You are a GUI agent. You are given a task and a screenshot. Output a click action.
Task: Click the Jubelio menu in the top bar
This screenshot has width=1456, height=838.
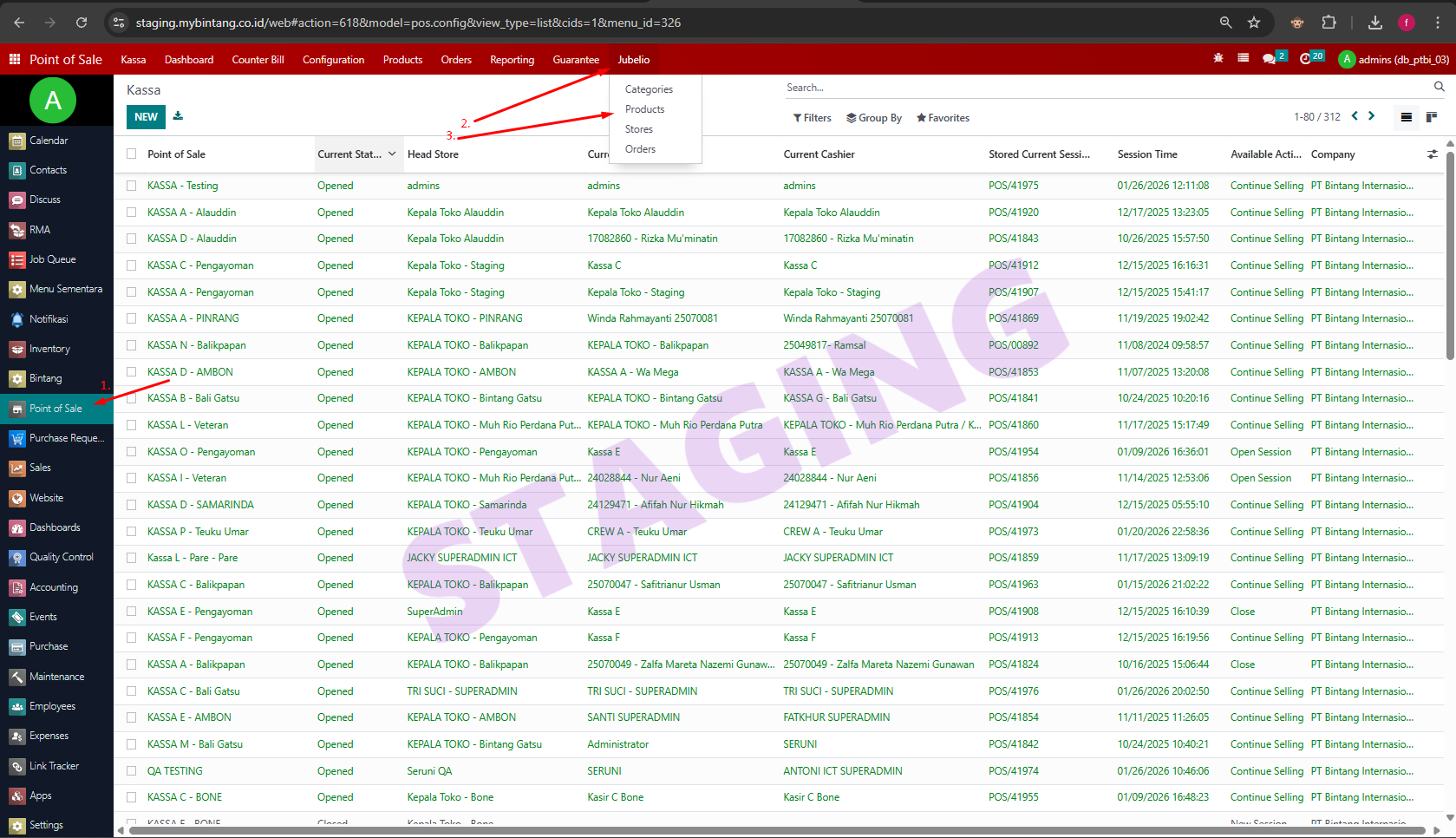point(634,60)
